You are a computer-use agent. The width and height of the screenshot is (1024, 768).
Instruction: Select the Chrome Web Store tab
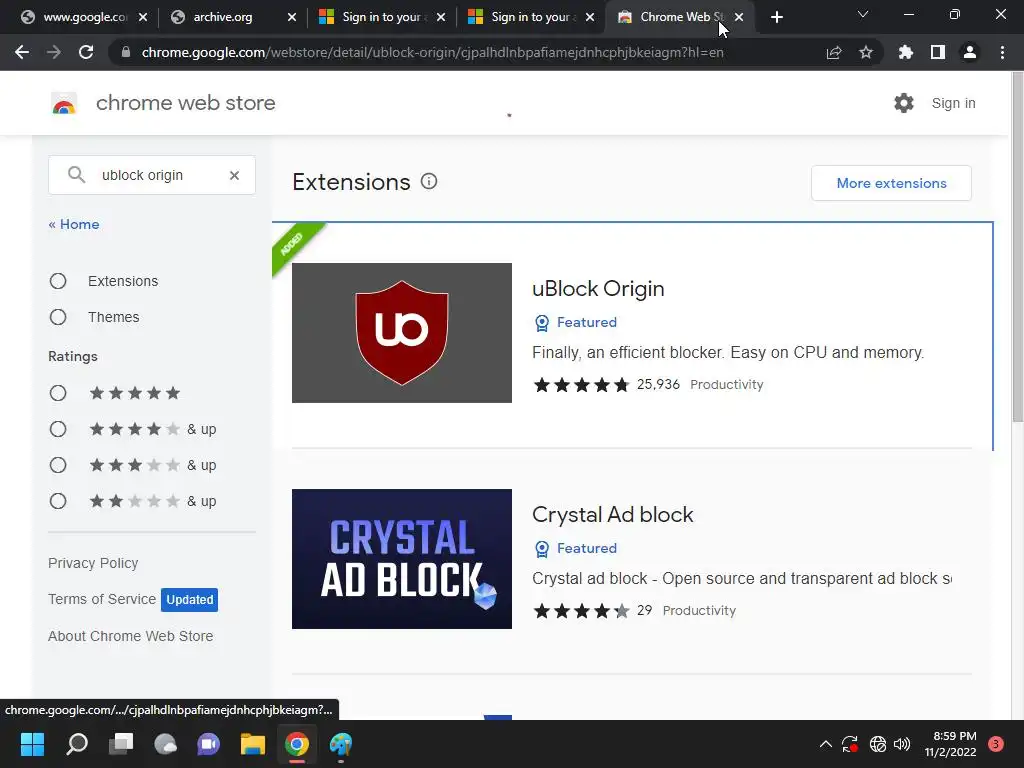[x=679, y=17]
